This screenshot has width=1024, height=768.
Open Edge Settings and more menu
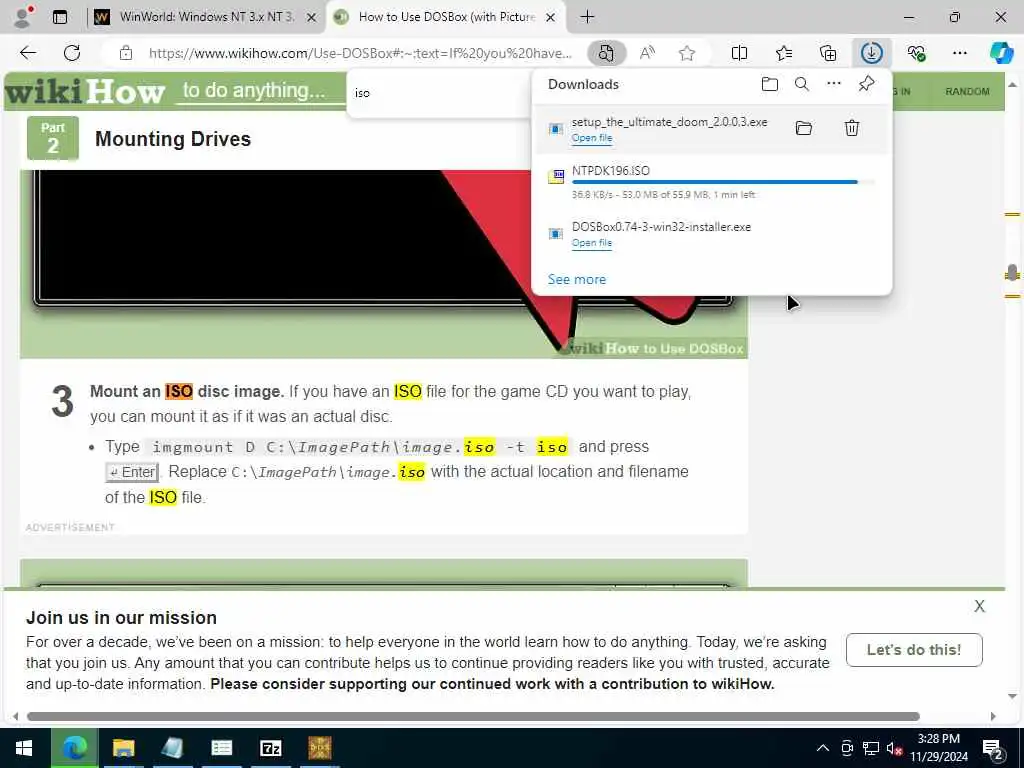959,53
